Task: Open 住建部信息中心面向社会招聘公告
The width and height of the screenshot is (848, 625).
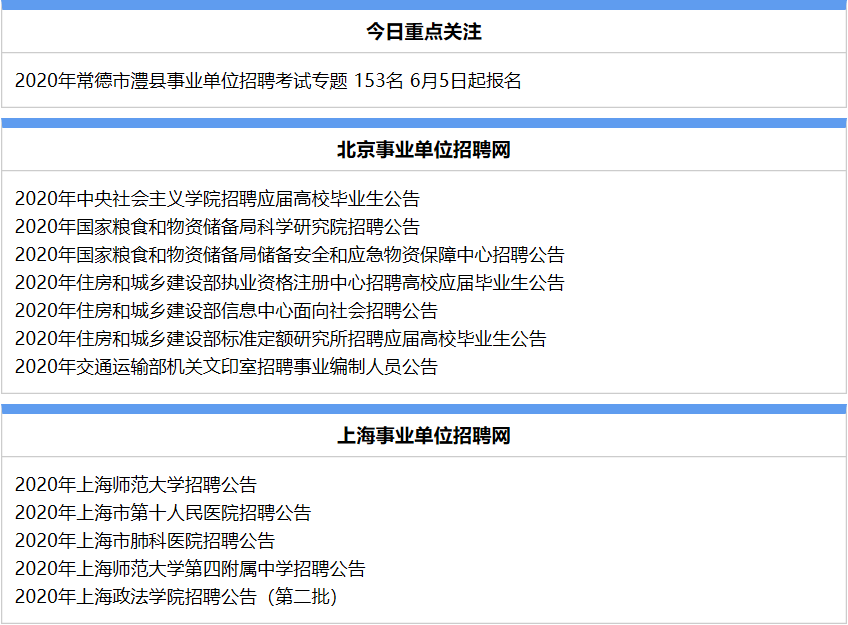Action: pyautogui.click(x=226, y=311)
